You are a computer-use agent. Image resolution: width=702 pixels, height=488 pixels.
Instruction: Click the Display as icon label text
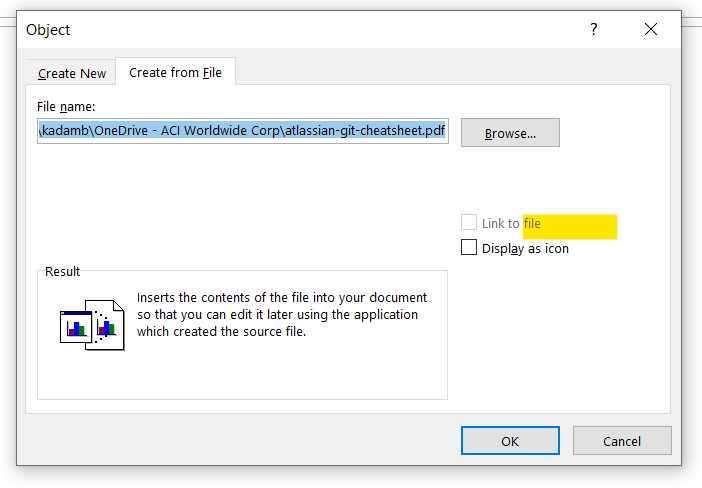(x=525, y=248)
